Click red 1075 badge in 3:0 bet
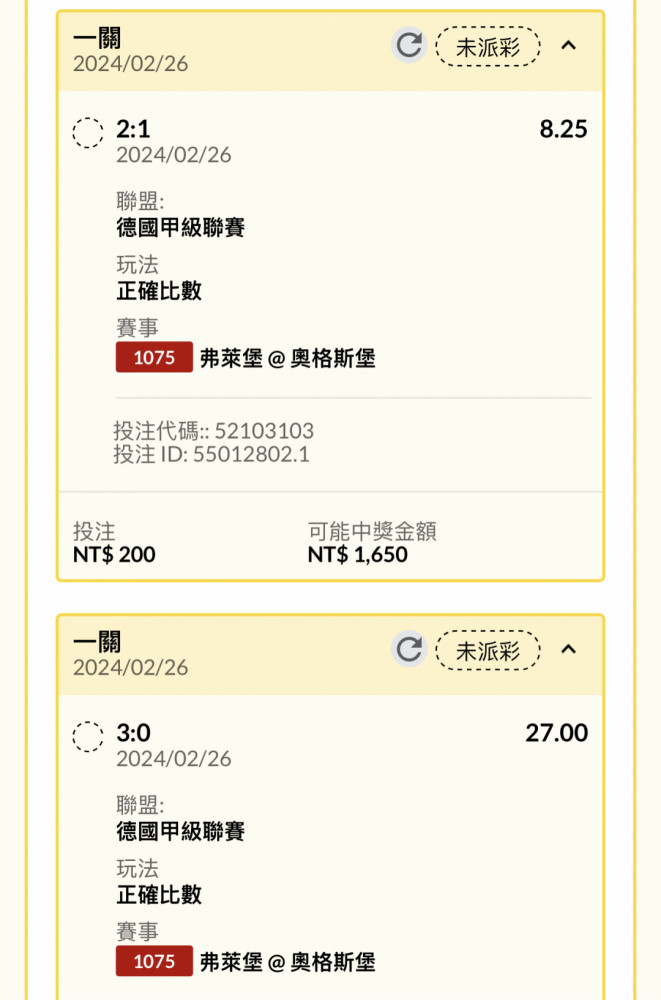The image size is (661, 1000). [x=154, y=962]
